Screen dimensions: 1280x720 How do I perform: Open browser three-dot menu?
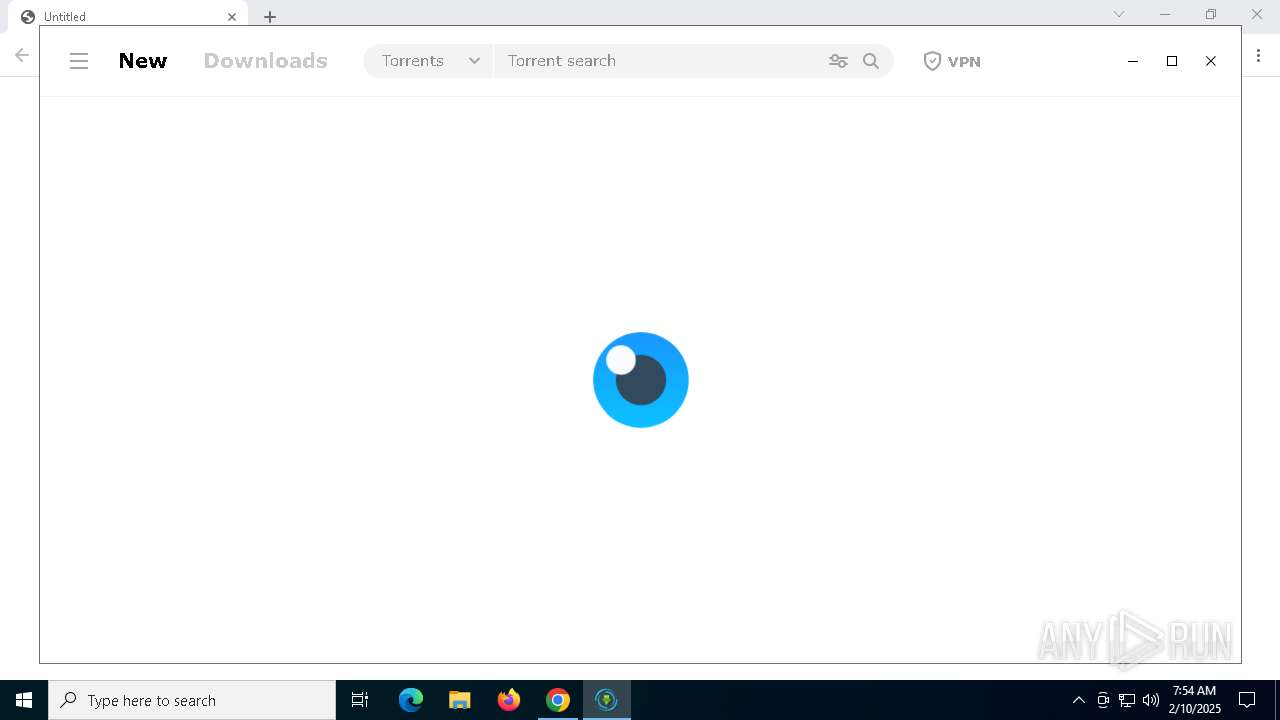tap(1258, 56)
